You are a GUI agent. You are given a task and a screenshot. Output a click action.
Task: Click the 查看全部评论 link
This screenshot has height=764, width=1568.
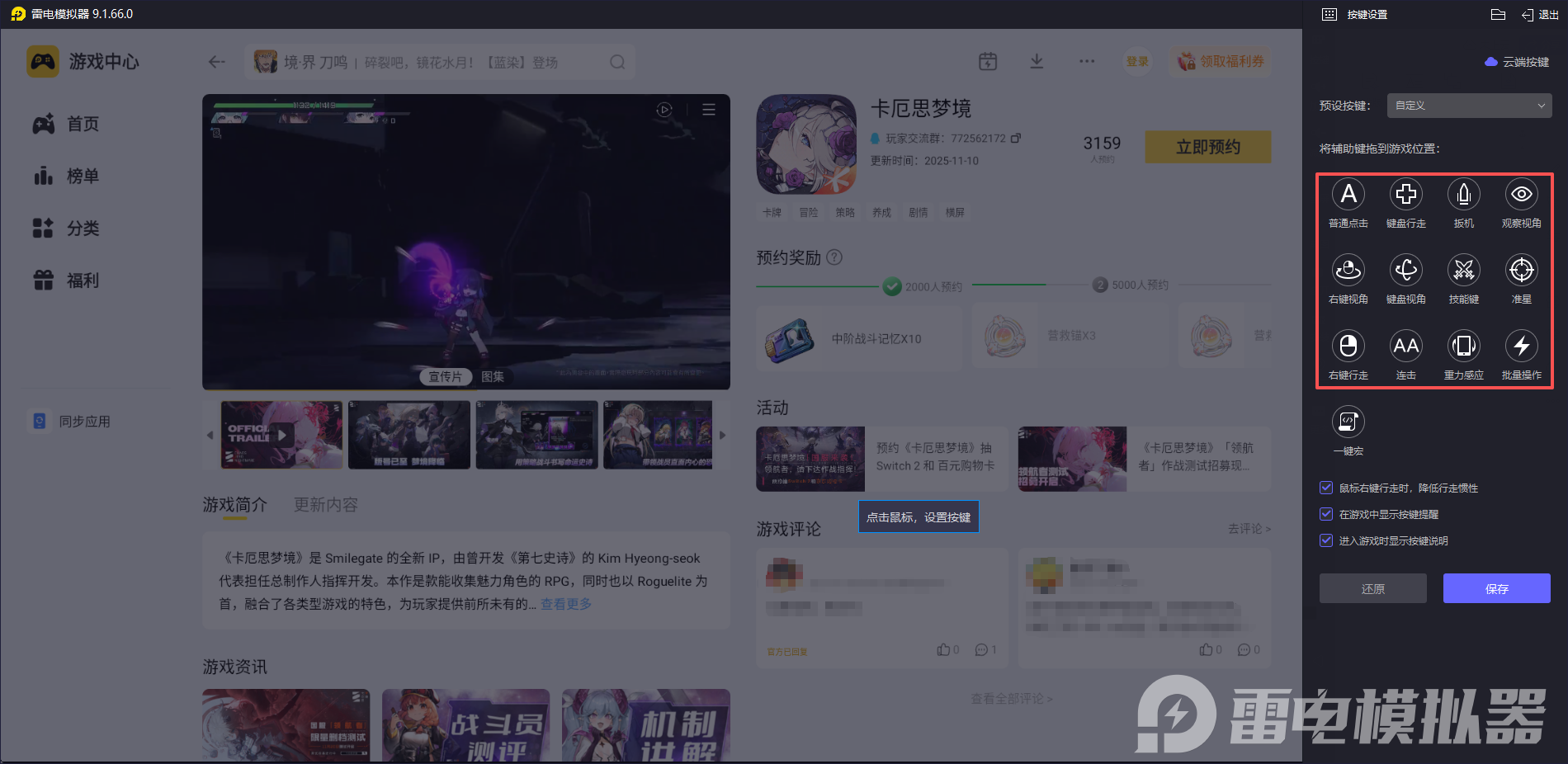[1012, 699]
